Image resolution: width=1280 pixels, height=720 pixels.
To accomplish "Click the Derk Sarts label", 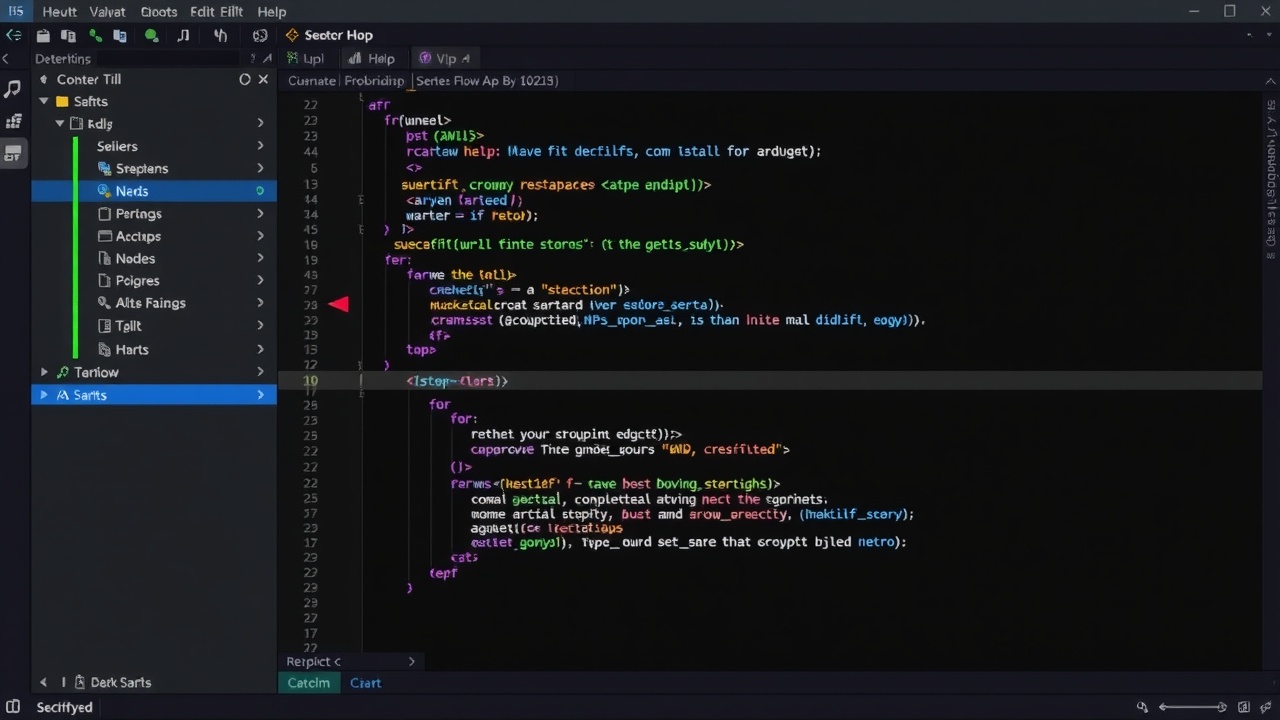I will coord(121,682).
